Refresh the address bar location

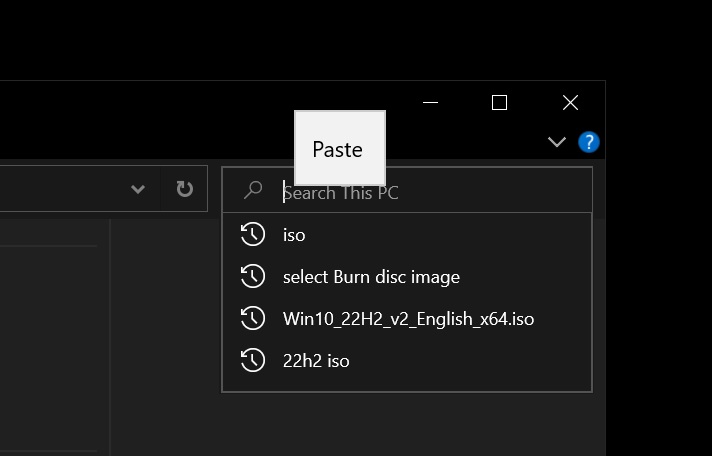184,188
